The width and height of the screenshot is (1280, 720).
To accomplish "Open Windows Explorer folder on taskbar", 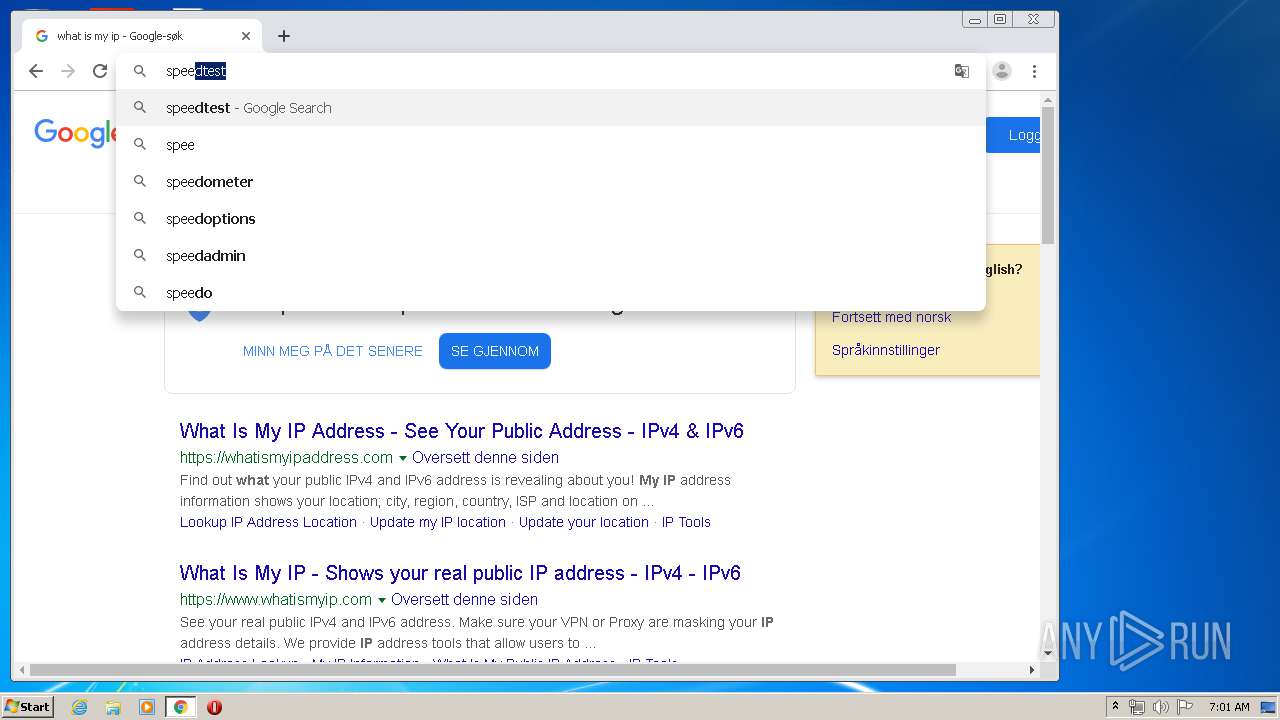I will pyautogui.click(x=113, y=707).
